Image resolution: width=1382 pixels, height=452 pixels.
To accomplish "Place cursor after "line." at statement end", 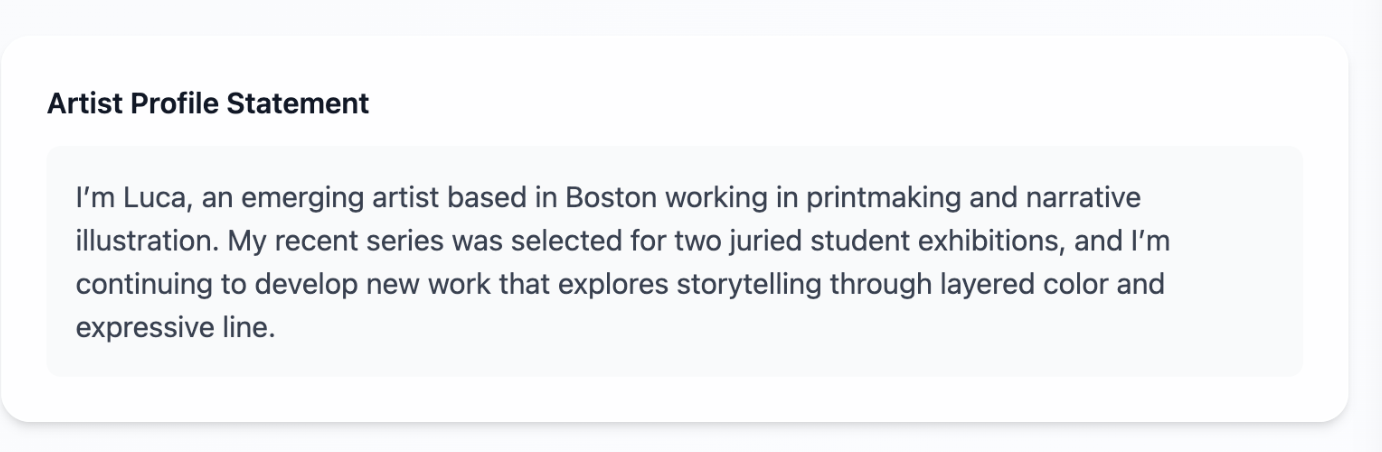I will tap(275, 327).
